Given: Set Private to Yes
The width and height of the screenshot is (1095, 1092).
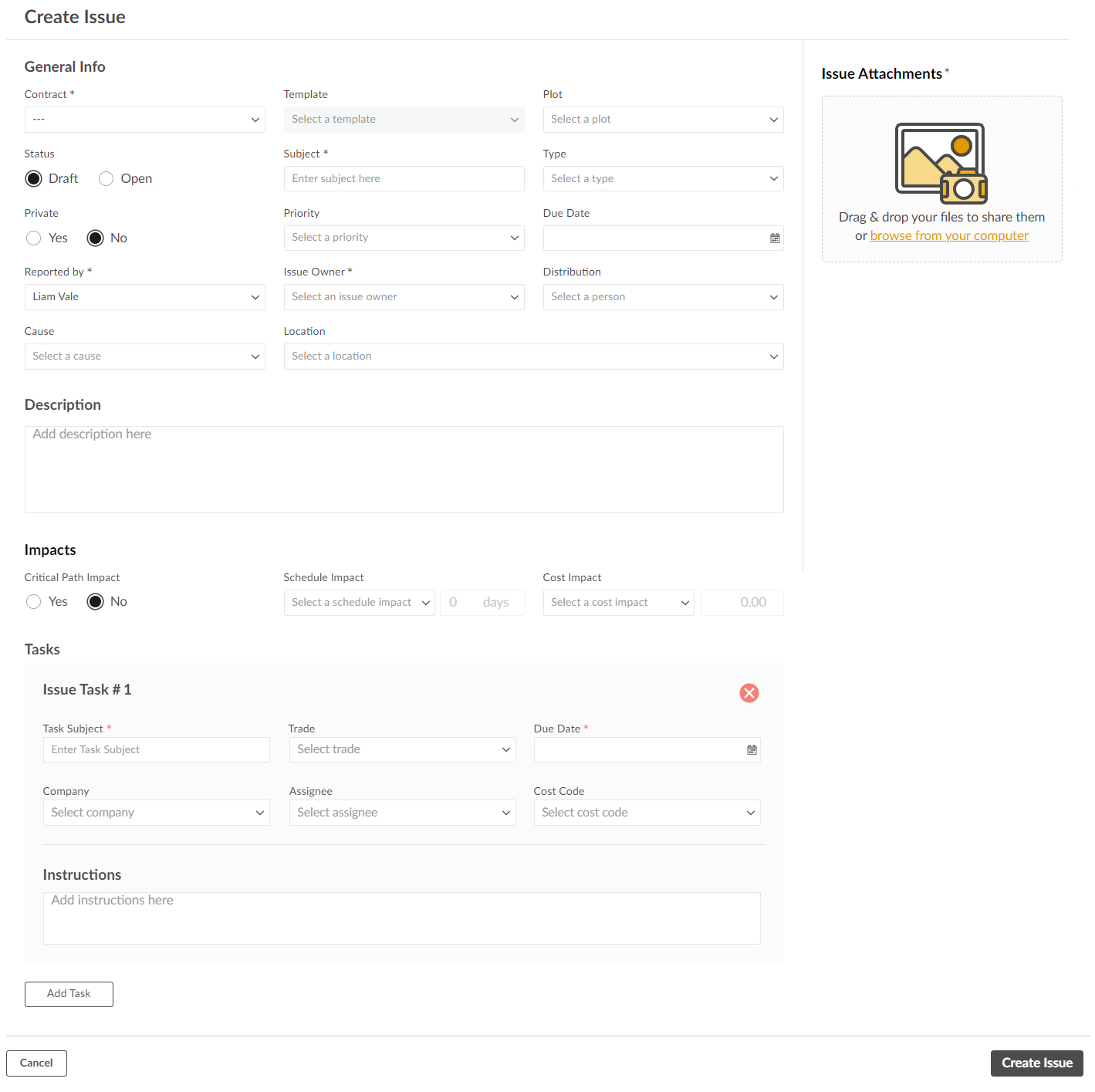Looking at the screenshot, I should tap(33, 238).
